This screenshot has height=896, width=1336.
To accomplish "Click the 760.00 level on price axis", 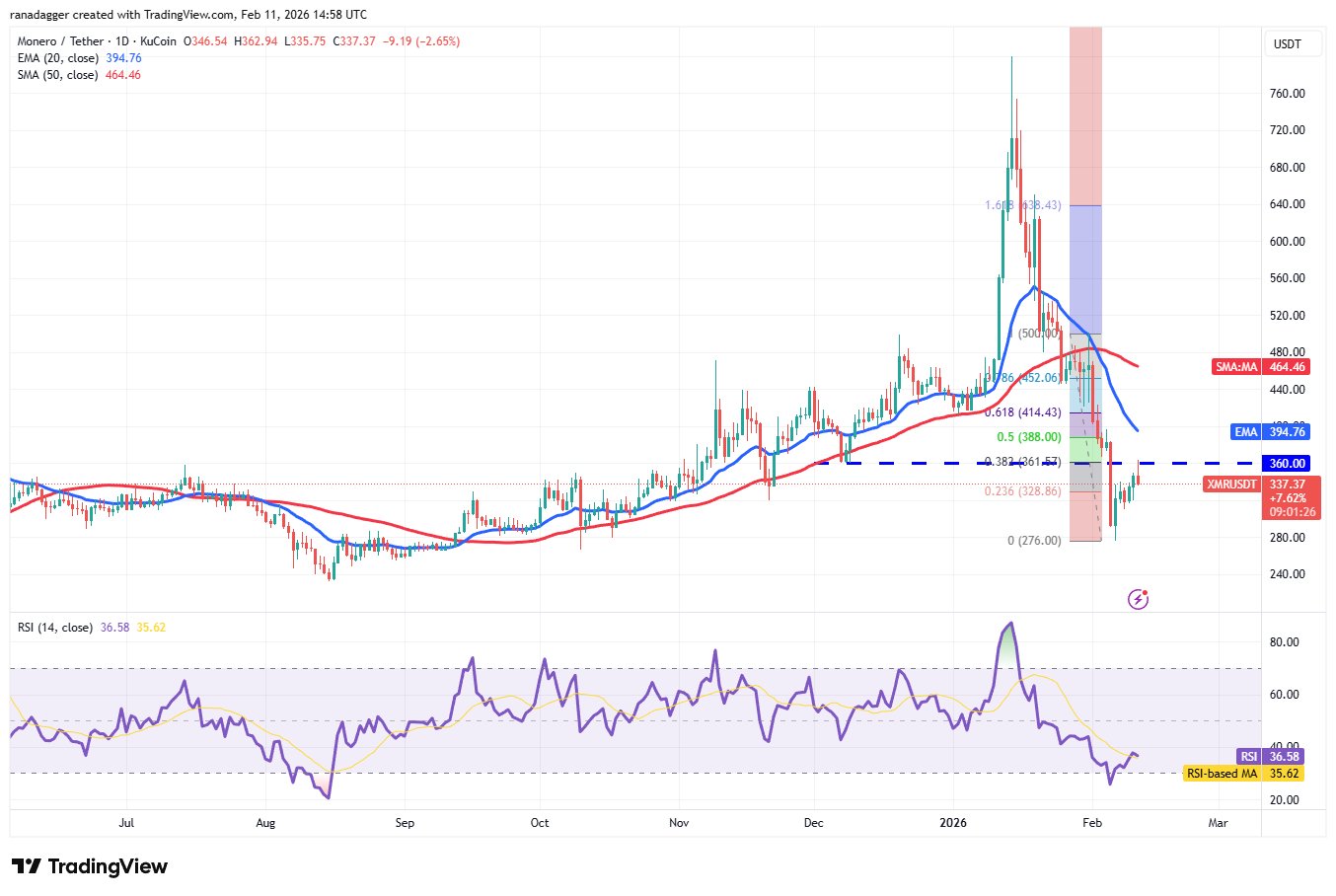I will click(1288, 94).
